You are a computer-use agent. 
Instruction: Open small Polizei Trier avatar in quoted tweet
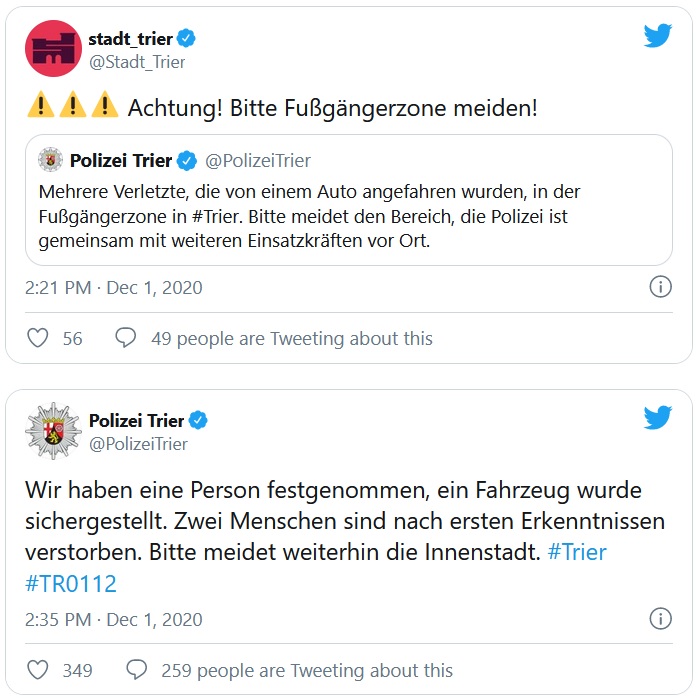point(50,160)
